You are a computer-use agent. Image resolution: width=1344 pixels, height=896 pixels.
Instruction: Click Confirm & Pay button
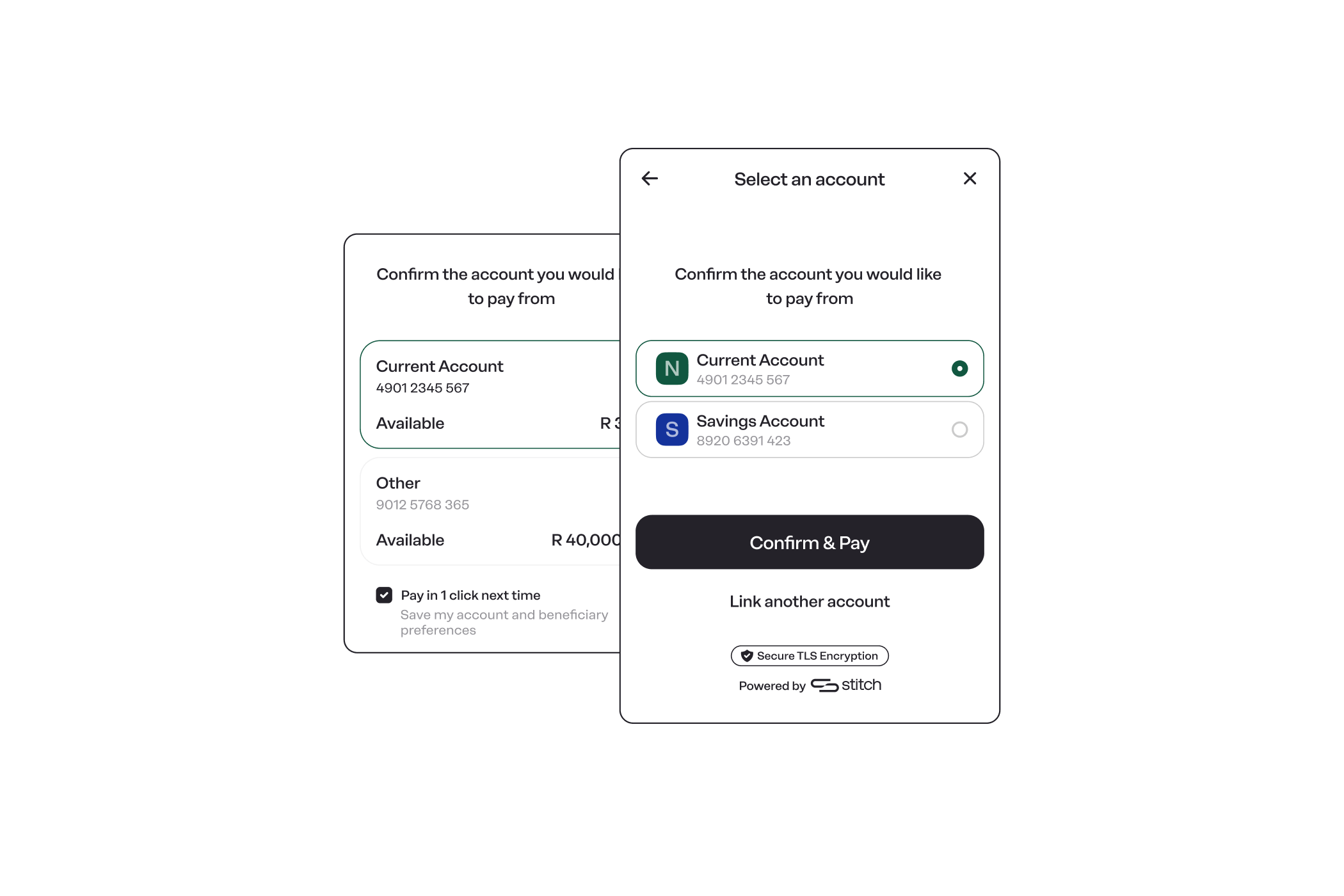(809, 541)
